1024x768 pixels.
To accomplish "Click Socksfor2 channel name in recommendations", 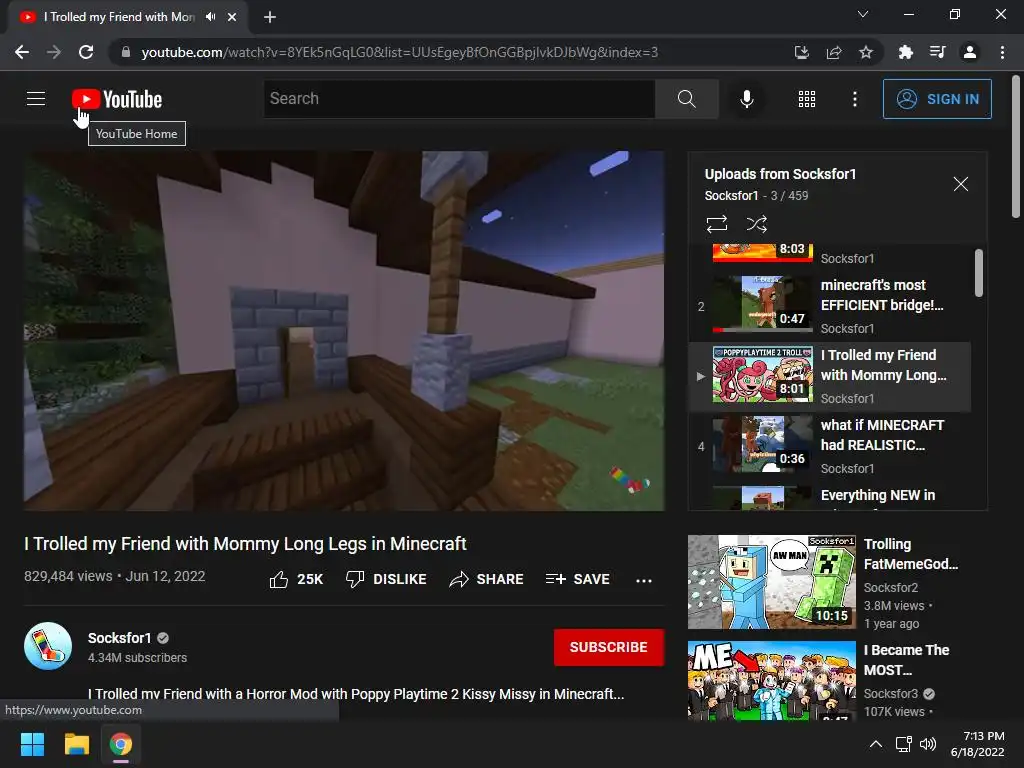I will 891,588.
